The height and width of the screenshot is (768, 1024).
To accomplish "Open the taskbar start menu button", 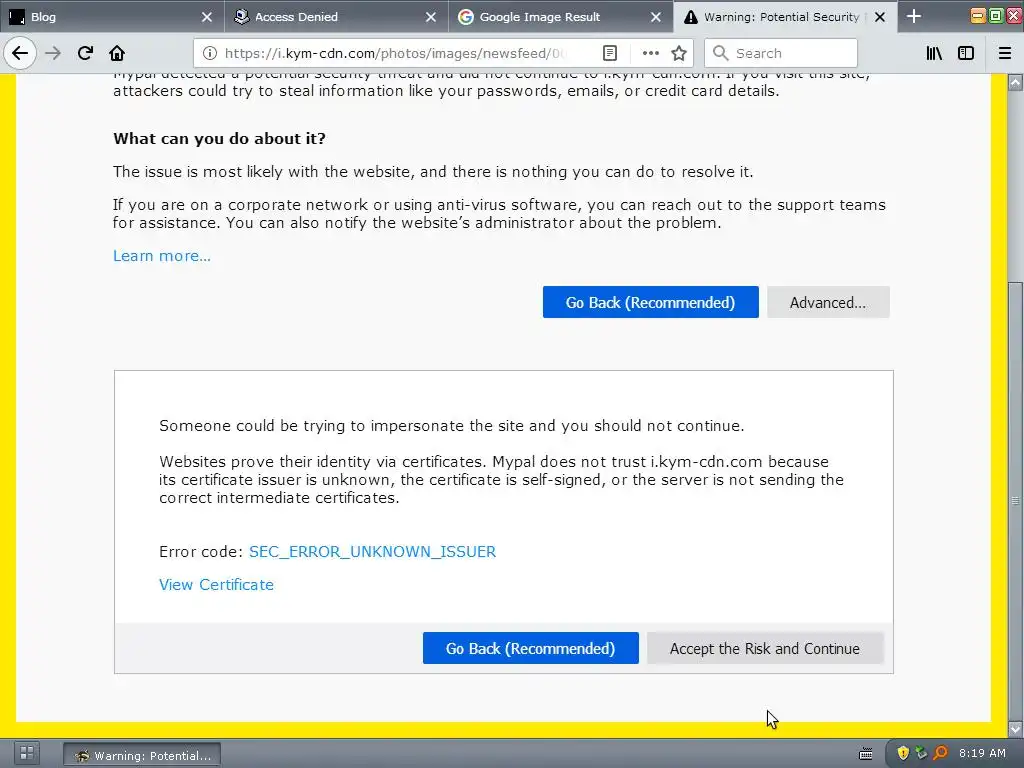I will [27, 753].
